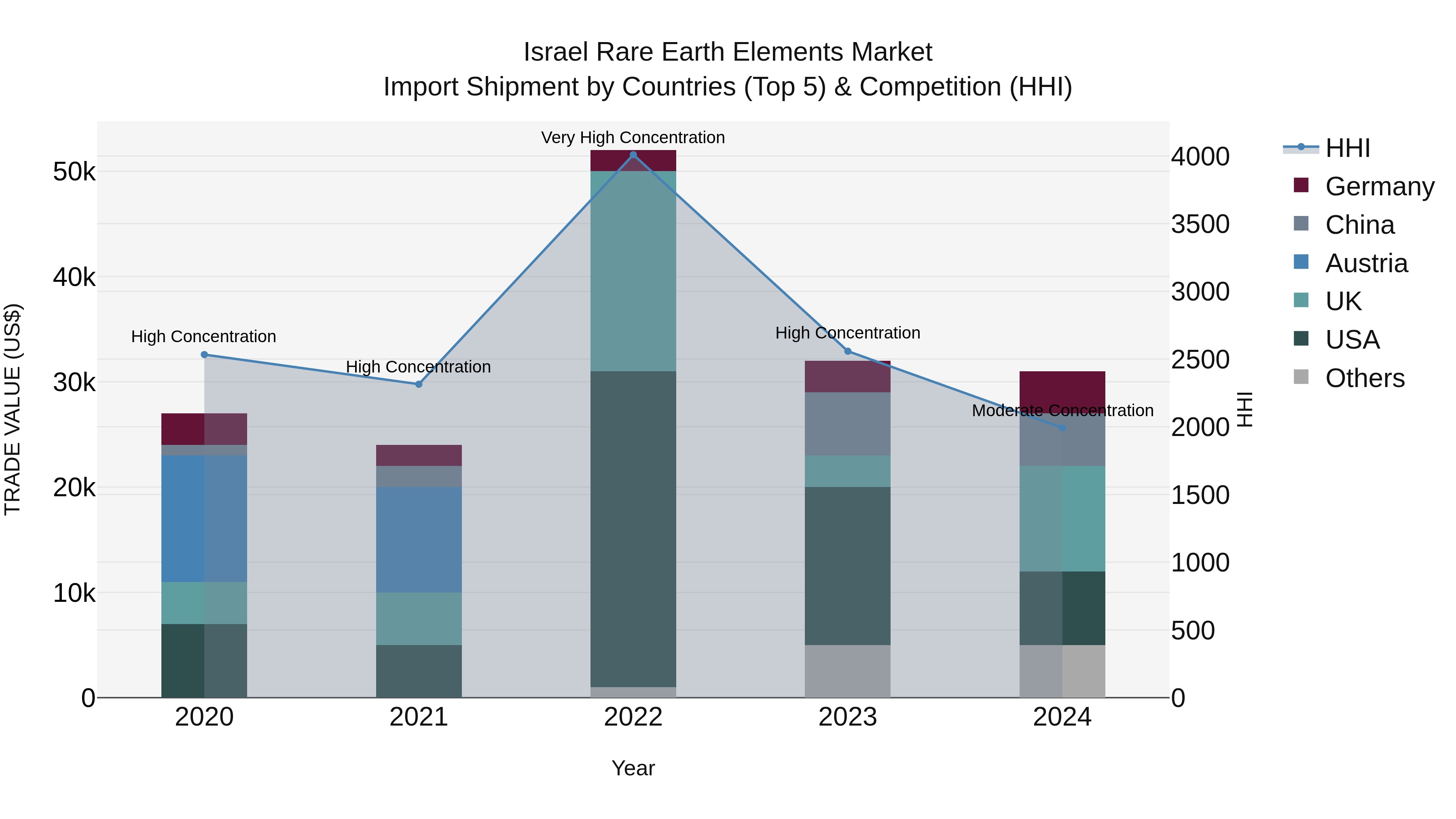Click the 4000 tick on the HHI axis
This screenshot has height=819, width=1456.
click(1200, 157)
